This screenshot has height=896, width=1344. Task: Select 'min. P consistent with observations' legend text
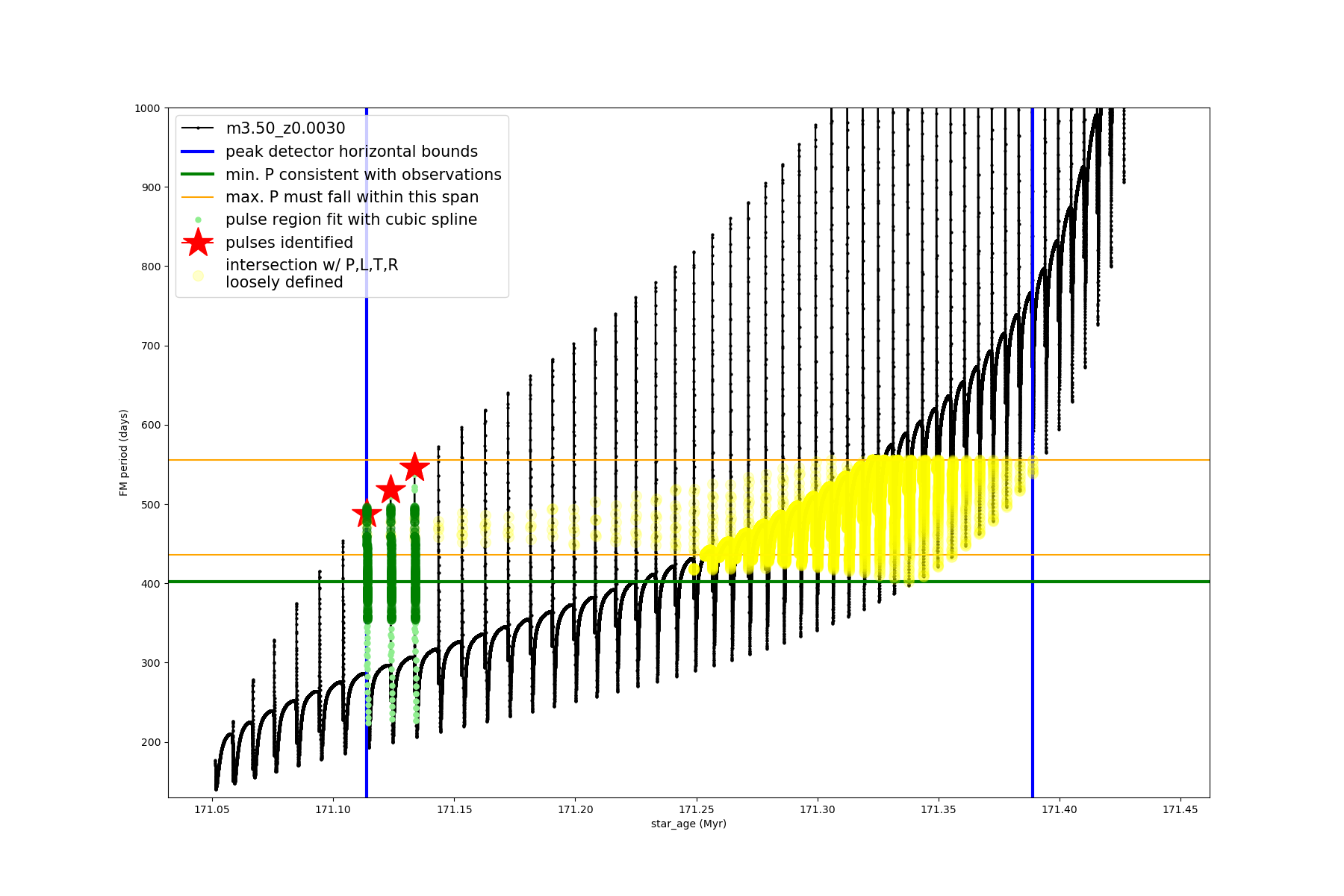pos(364,174)
